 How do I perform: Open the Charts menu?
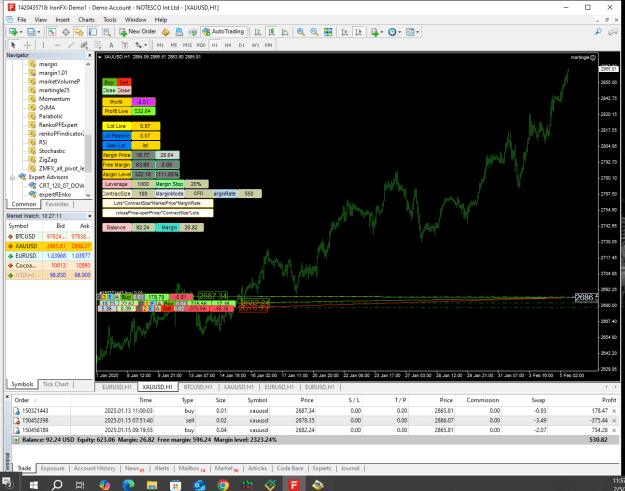click(x=86, y=20)
